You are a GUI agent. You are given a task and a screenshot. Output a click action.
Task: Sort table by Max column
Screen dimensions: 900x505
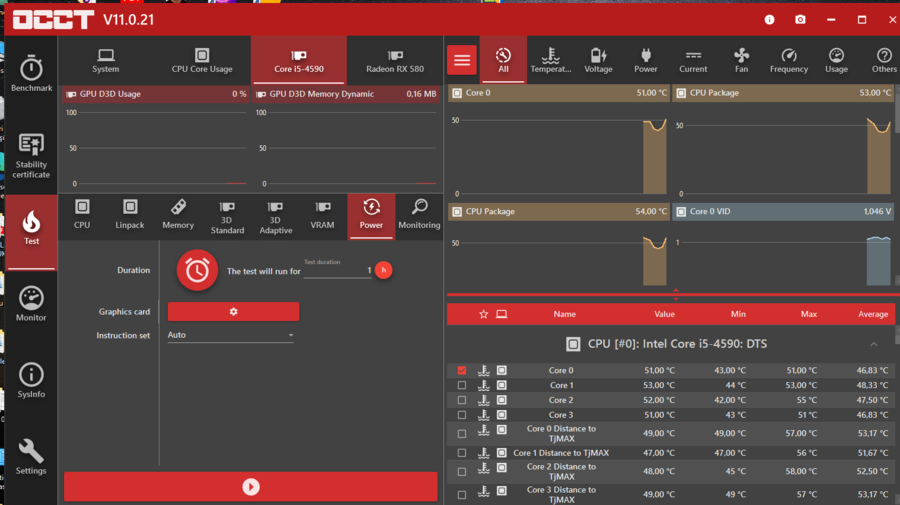(x=809, y=314)
